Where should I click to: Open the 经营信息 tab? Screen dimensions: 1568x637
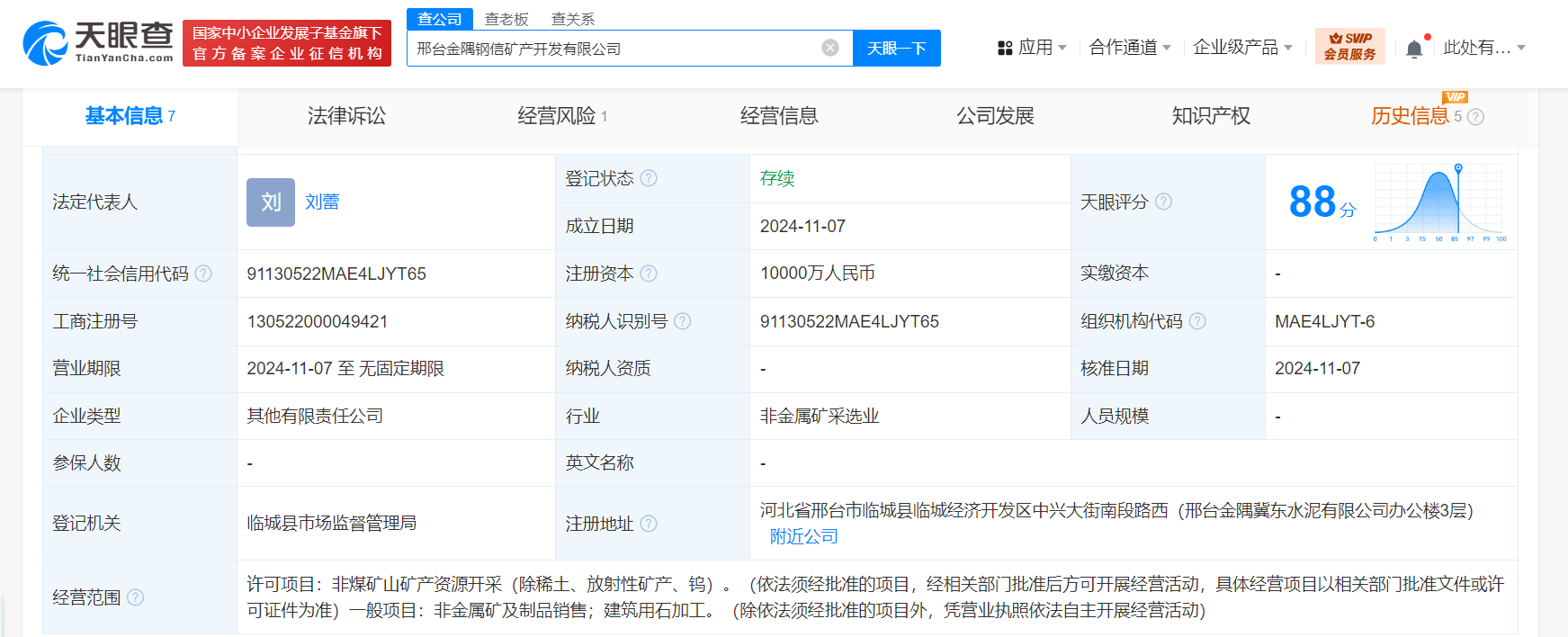tap(779, 116)
